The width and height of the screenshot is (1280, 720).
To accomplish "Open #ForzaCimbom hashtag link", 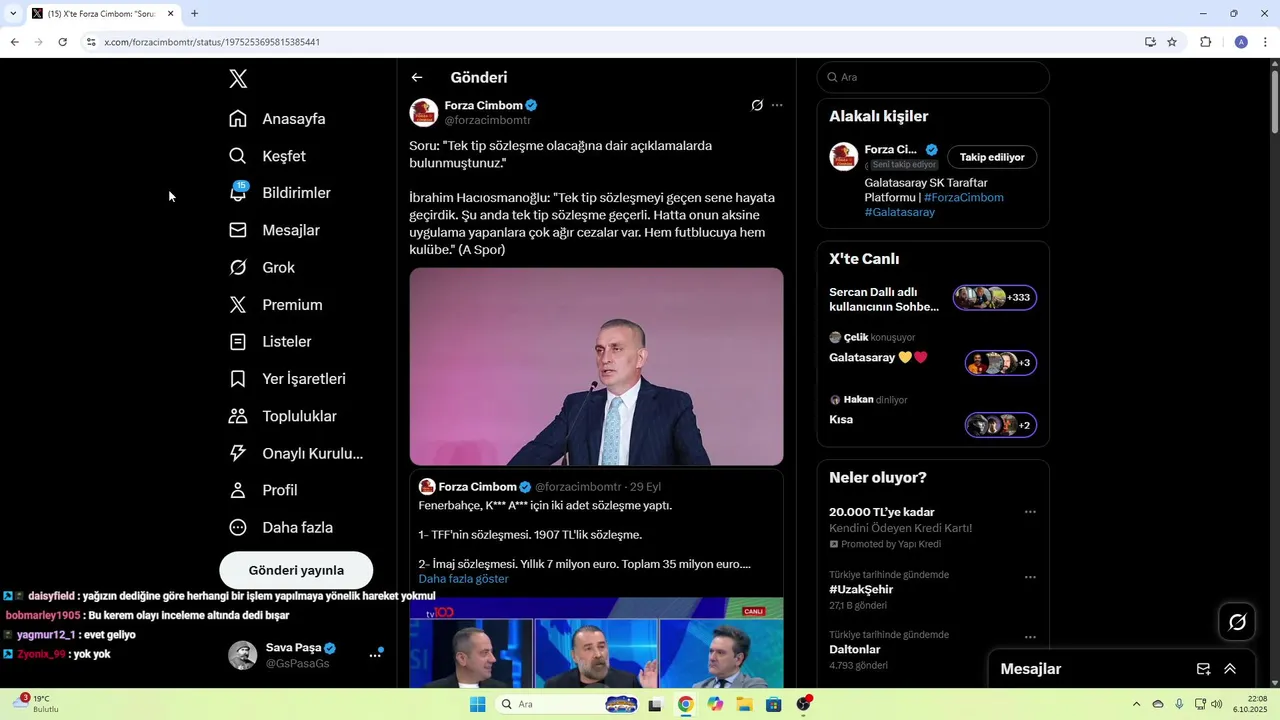I will 964,198.
